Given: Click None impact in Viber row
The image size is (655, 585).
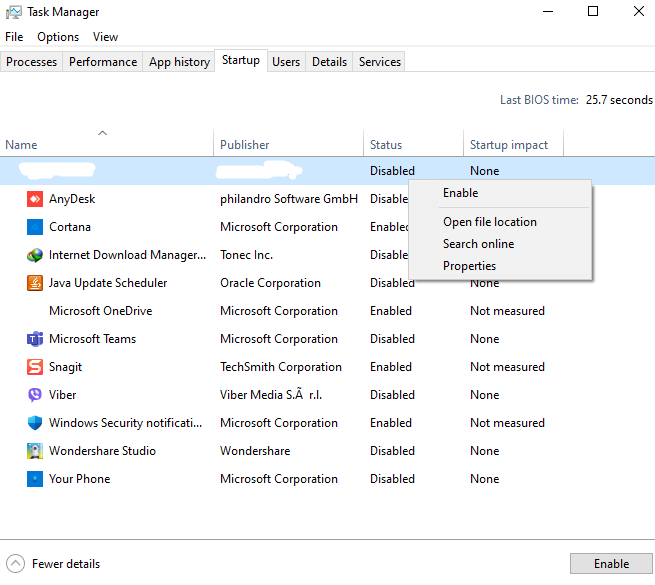Looking at the screenshot, I should point(485,395).
